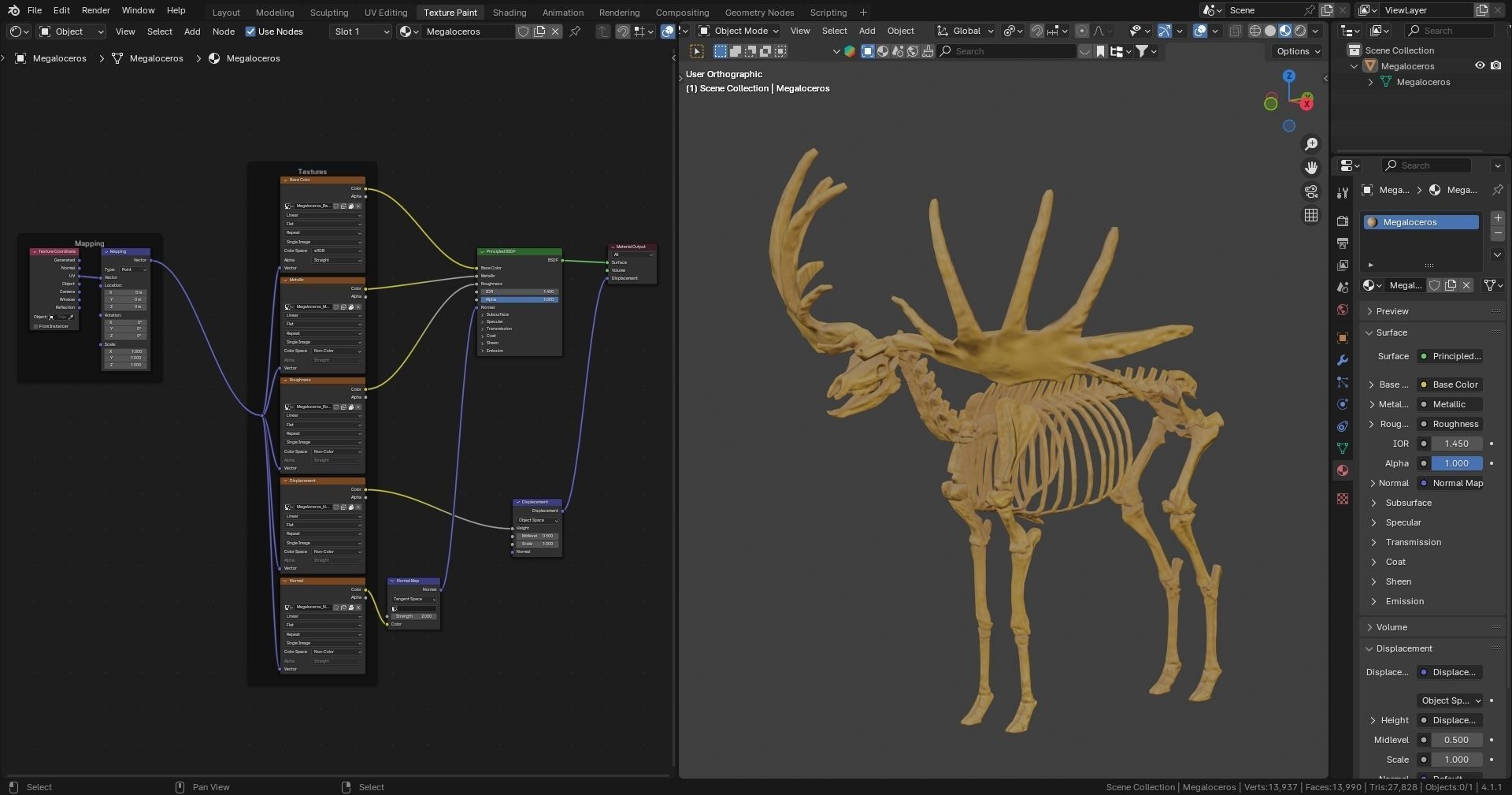Screen dimensions: 1512x795
Task: Click the Roughness linked input button
Action: coord(1450,424)
